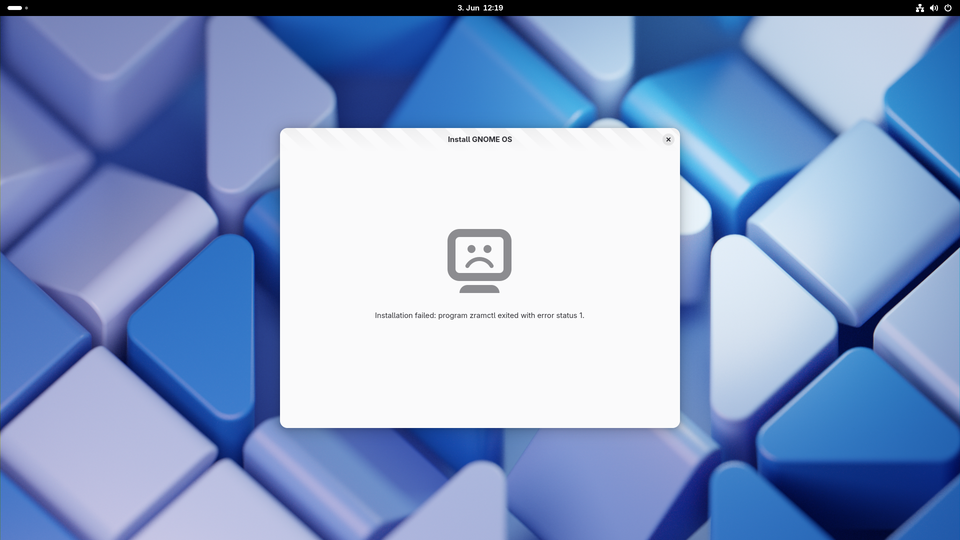Click the power icon in top bar
The image size is (960, 540).
[947, 8]
